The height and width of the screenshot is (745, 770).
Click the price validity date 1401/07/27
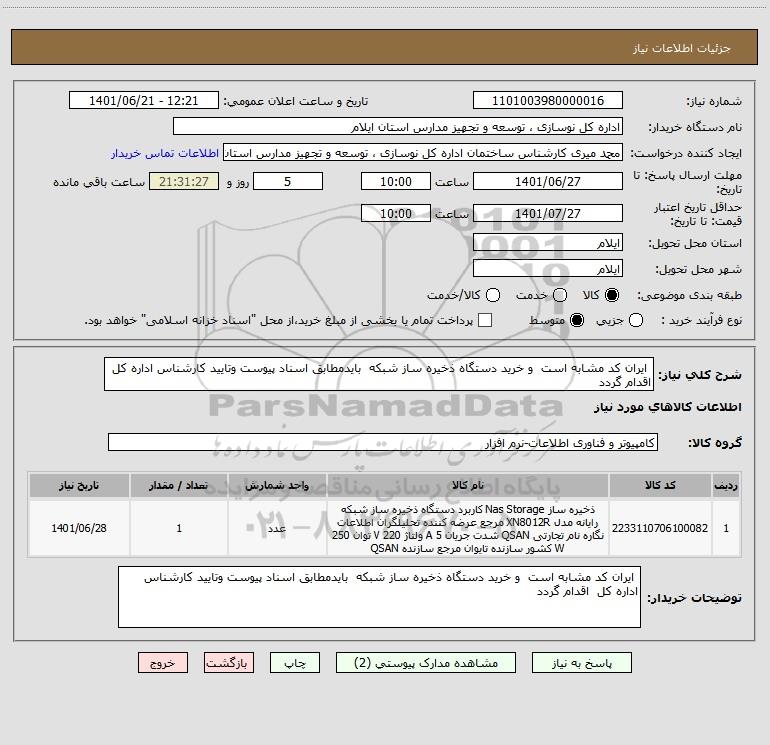[x=548, y=213]
